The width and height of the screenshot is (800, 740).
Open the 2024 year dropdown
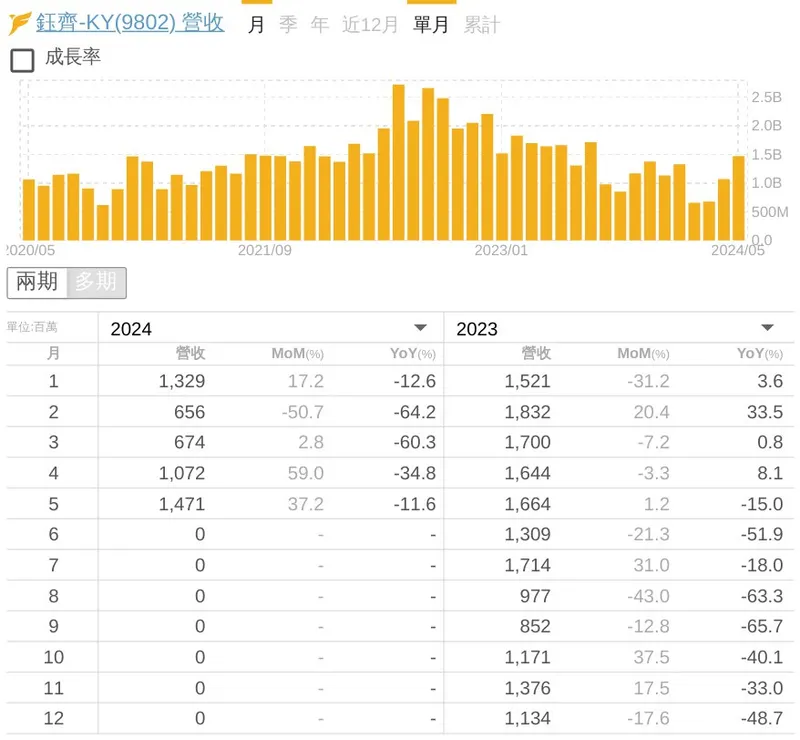pos(270,328)
